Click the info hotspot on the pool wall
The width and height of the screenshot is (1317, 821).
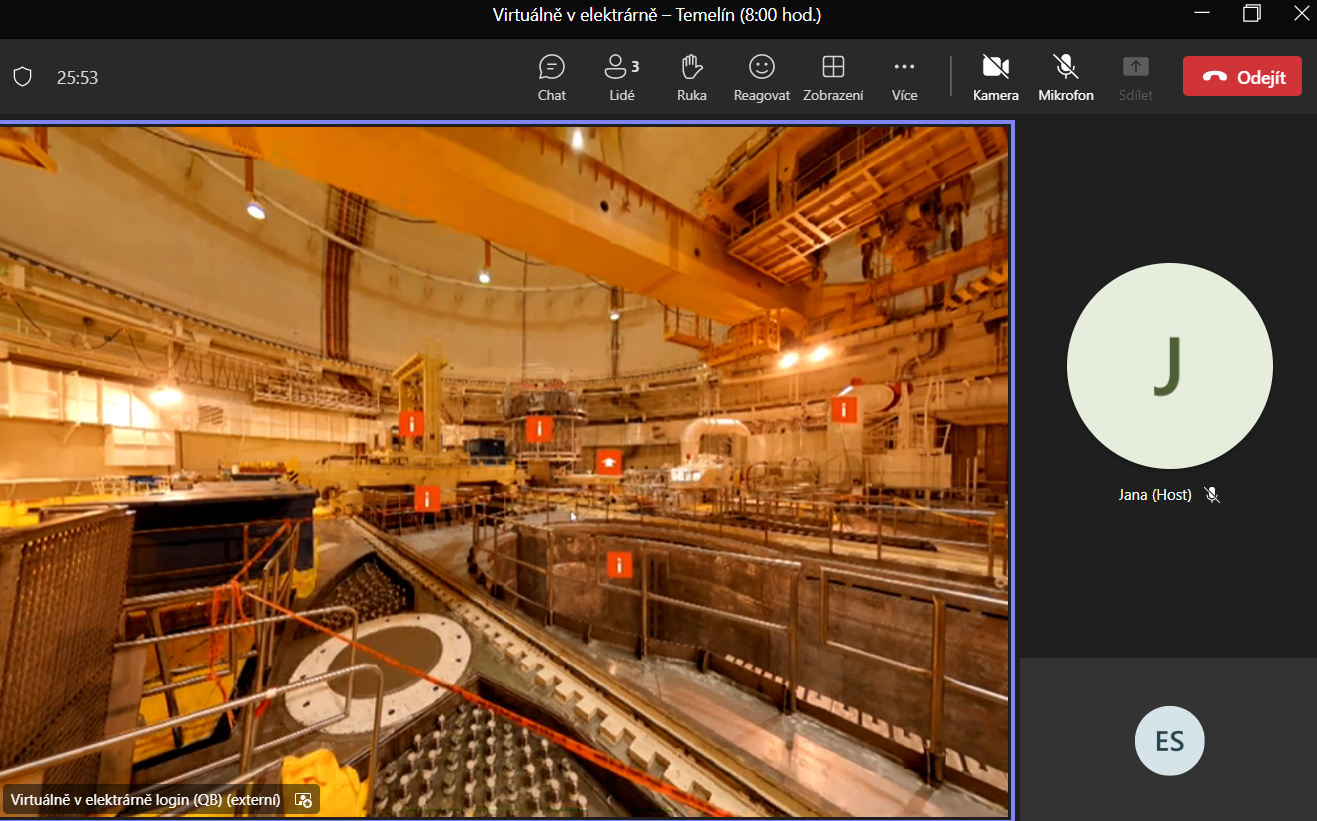click(620, 565)
